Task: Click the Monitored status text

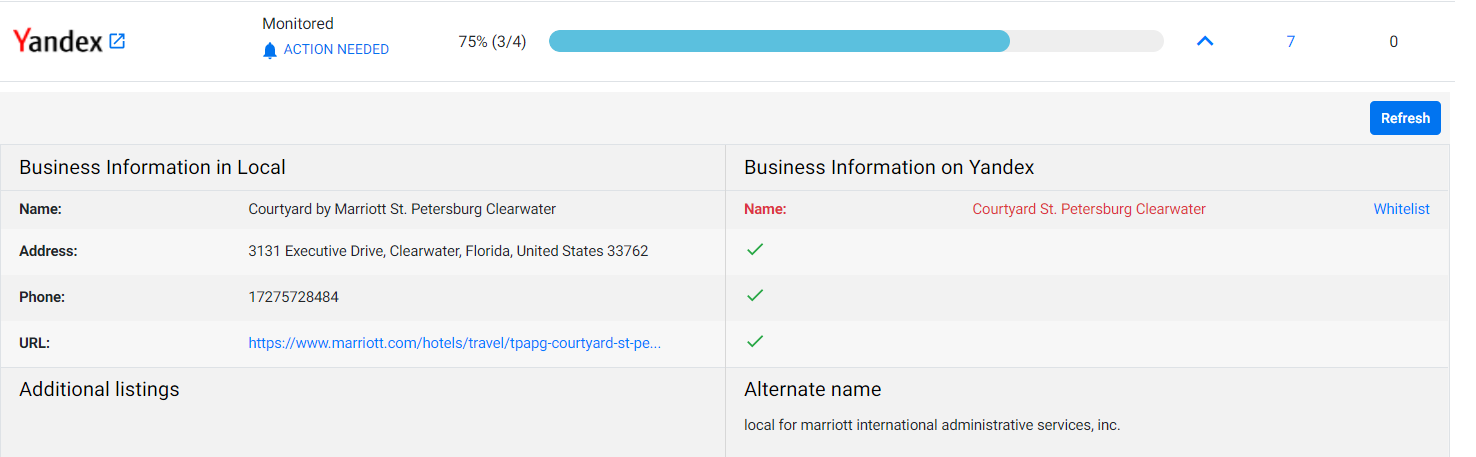Action: coord(298,23)
